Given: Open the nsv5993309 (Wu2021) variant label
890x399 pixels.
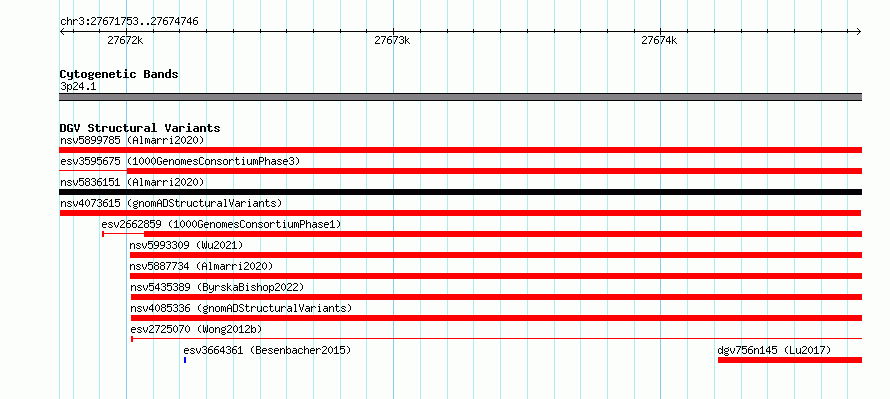Looking at the screenshot, I should tap(186, 245).
